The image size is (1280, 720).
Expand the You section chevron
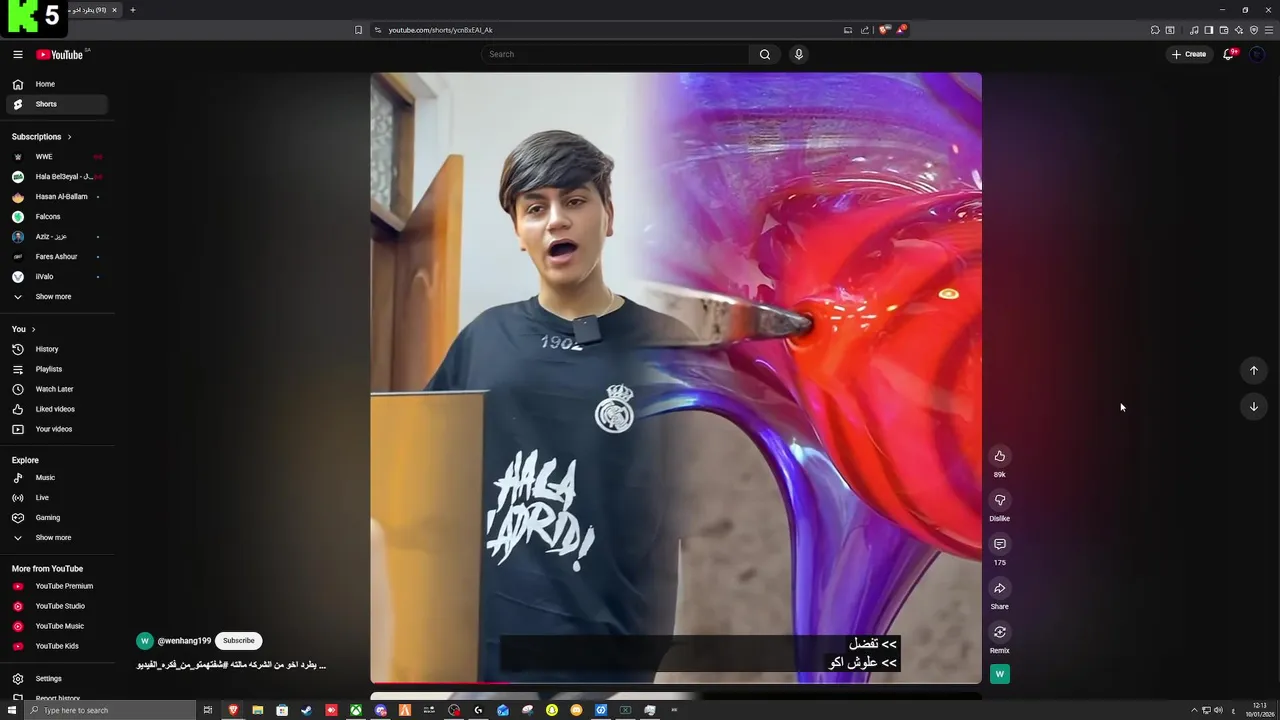[x=33, y=329]
